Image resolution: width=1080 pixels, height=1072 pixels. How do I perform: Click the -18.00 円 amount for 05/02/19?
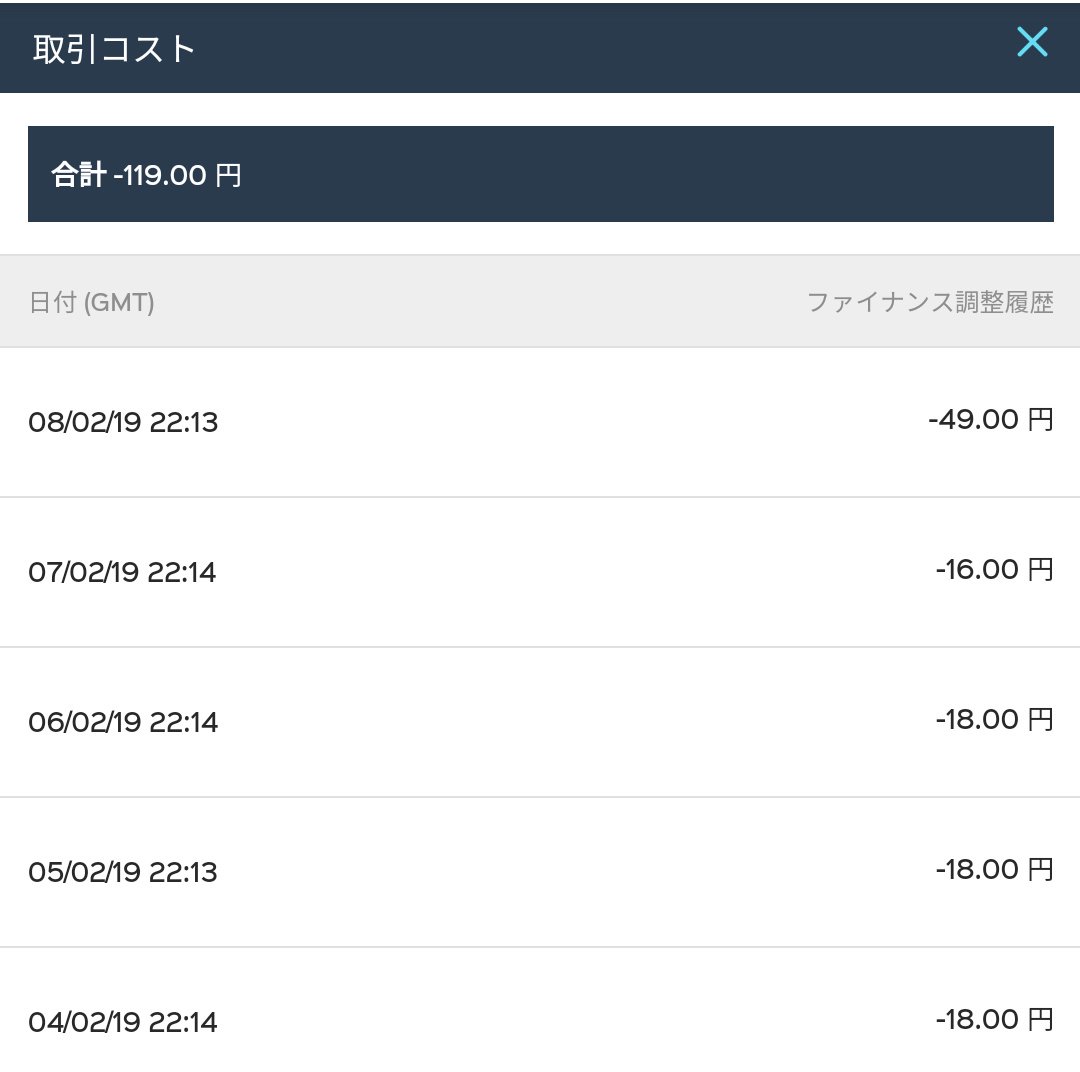994,869
